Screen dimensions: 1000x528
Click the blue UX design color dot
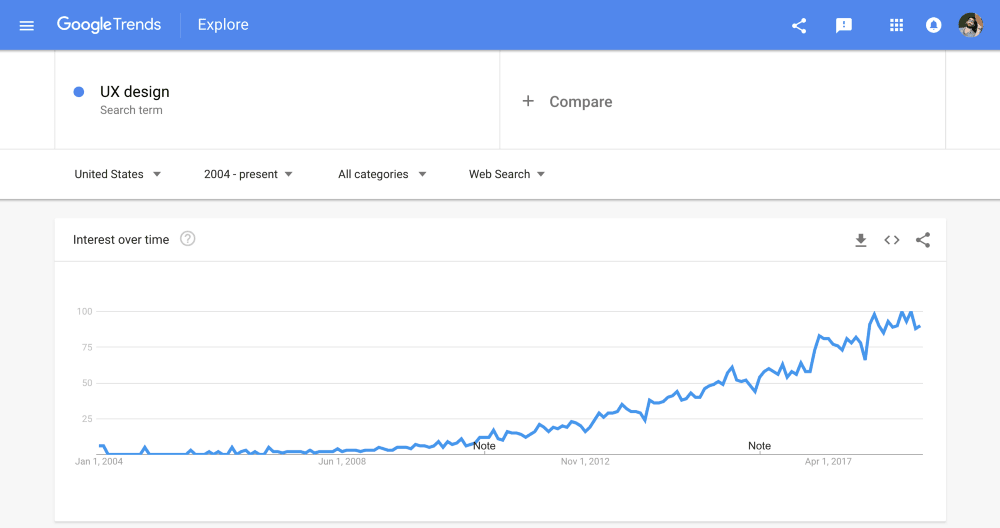[x=79, y=92]
